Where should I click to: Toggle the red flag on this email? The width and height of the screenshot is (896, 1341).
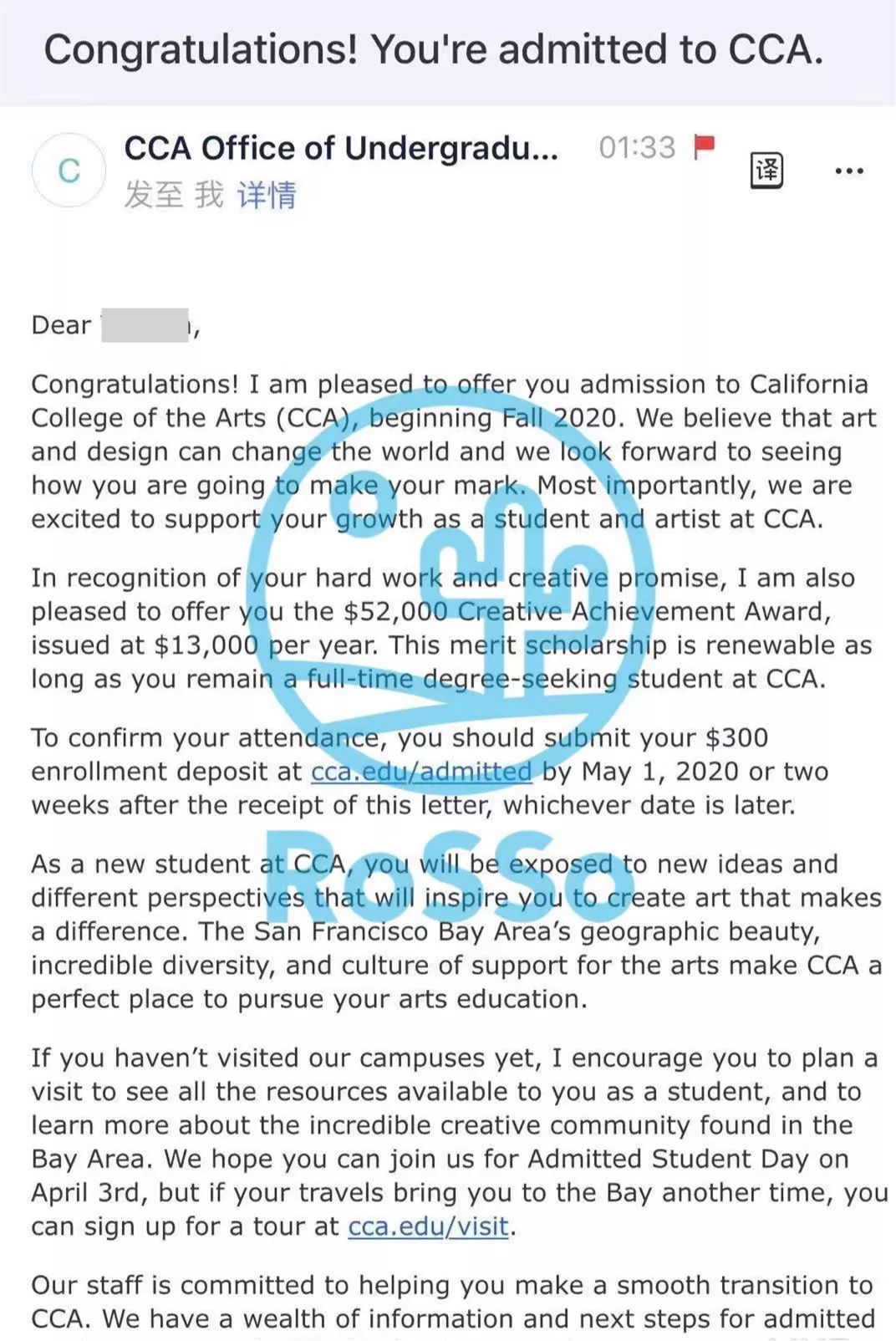tap(705, 147)
